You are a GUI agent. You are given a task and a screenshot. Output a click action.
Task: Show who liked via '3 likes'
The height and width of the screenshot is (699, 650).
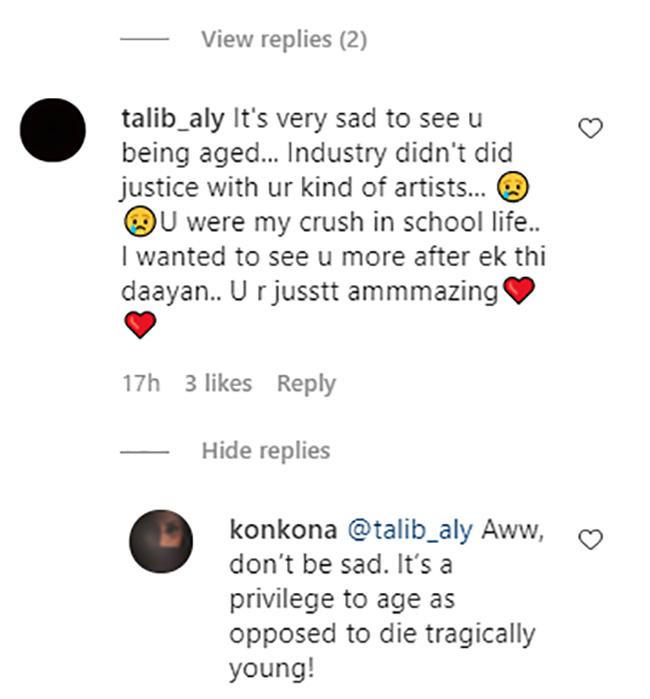(218, 383)
